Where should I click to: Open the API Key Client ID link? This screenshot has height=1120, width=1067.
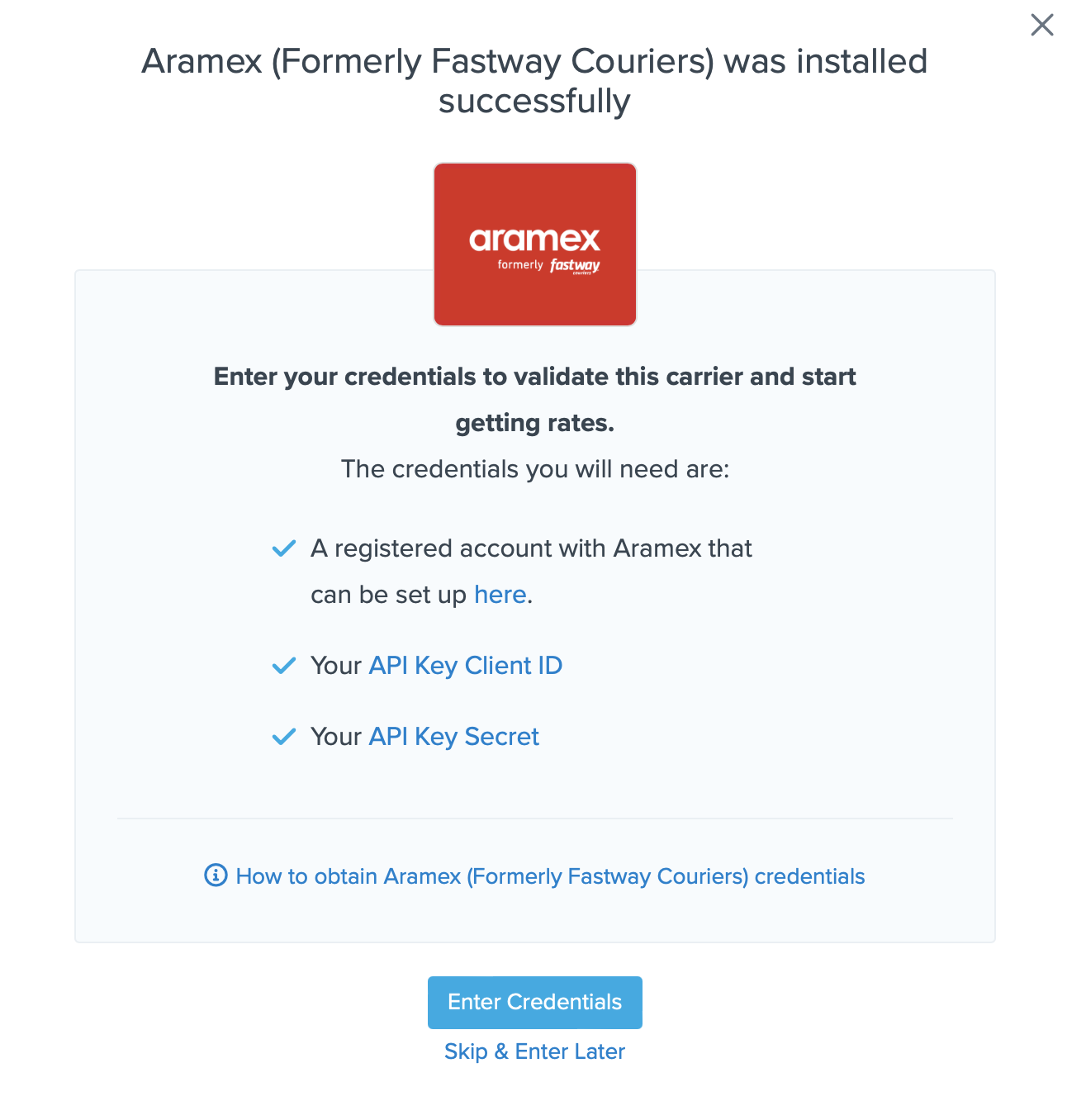point(465,666)
